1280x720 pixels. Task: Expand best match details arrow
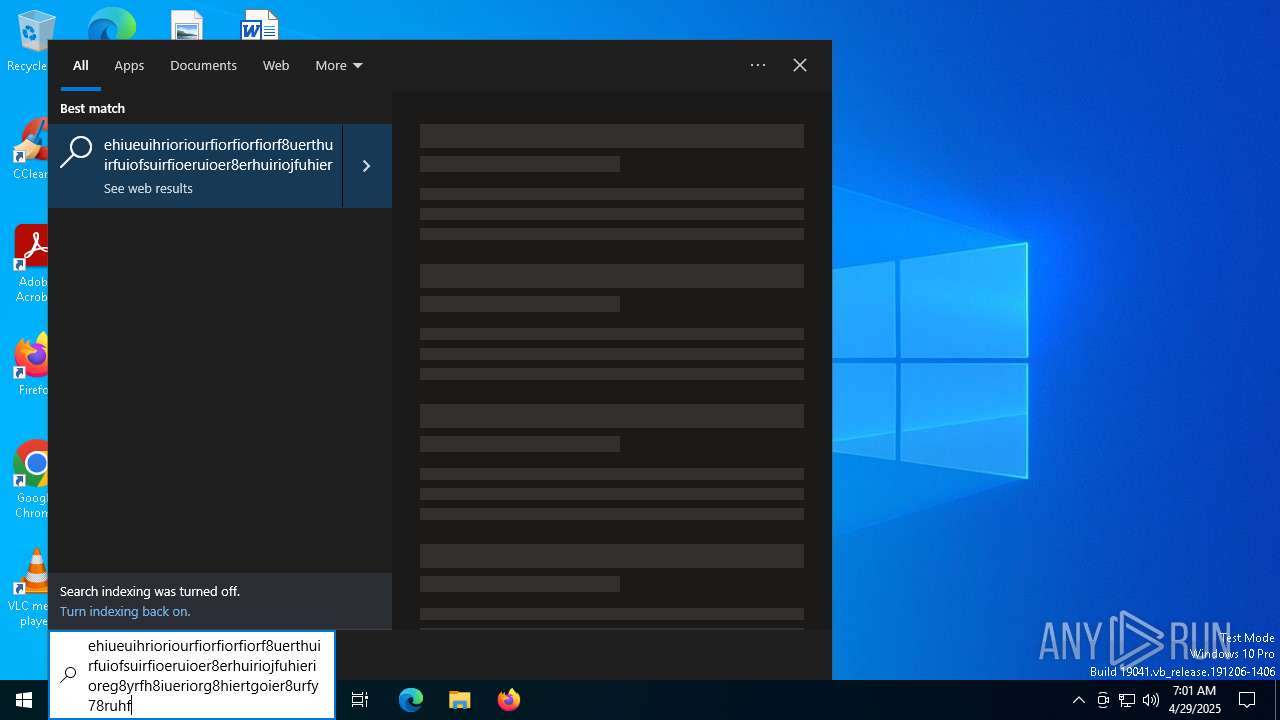[367, 166]
